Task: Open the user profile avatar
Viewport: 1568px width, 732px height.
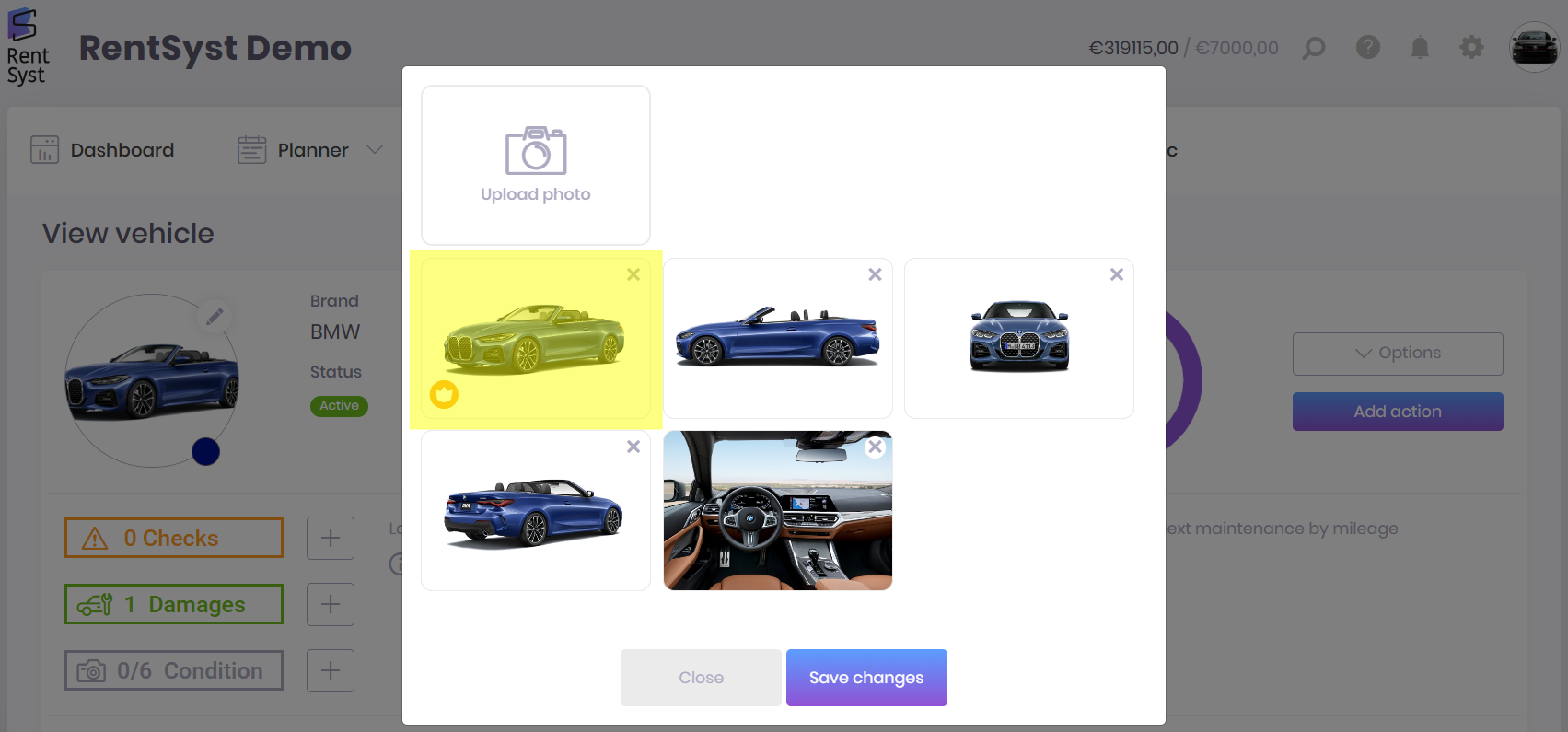Action: point(1534,47)
